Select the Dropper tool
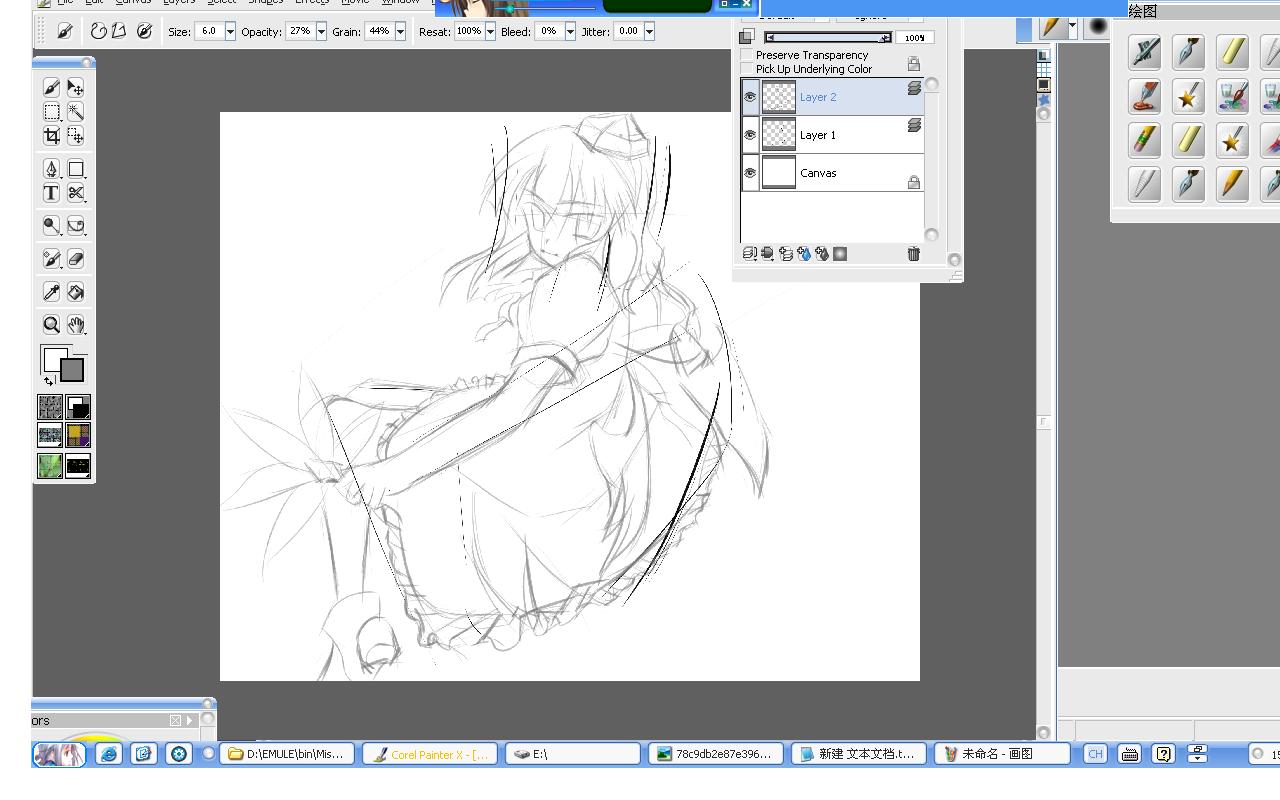This screenshot has height=800, width=1280. pyautogui.click(x=52, y=292)
